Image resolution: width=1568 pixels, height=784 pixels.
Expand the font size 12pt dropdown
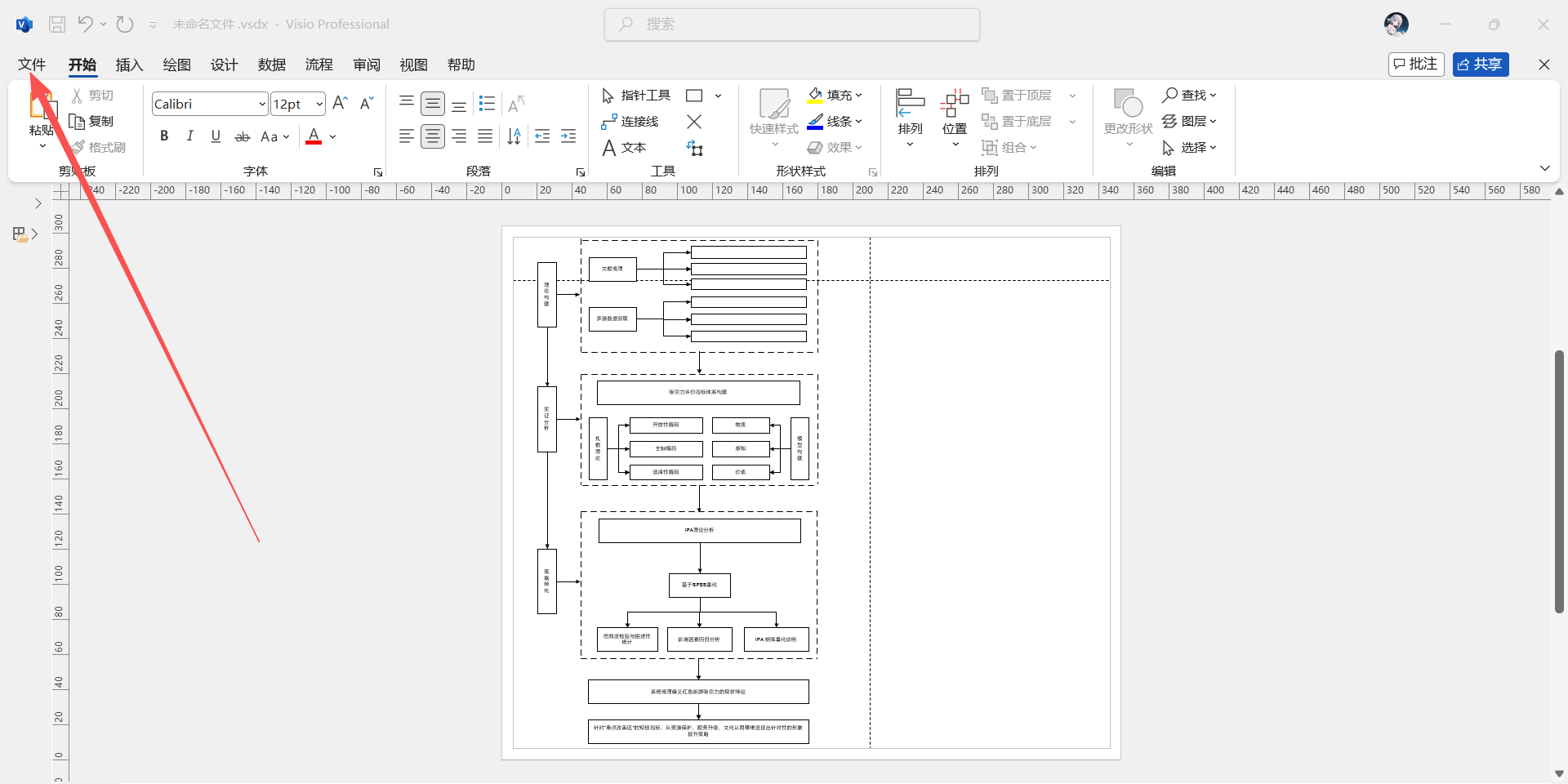point(318,105)
